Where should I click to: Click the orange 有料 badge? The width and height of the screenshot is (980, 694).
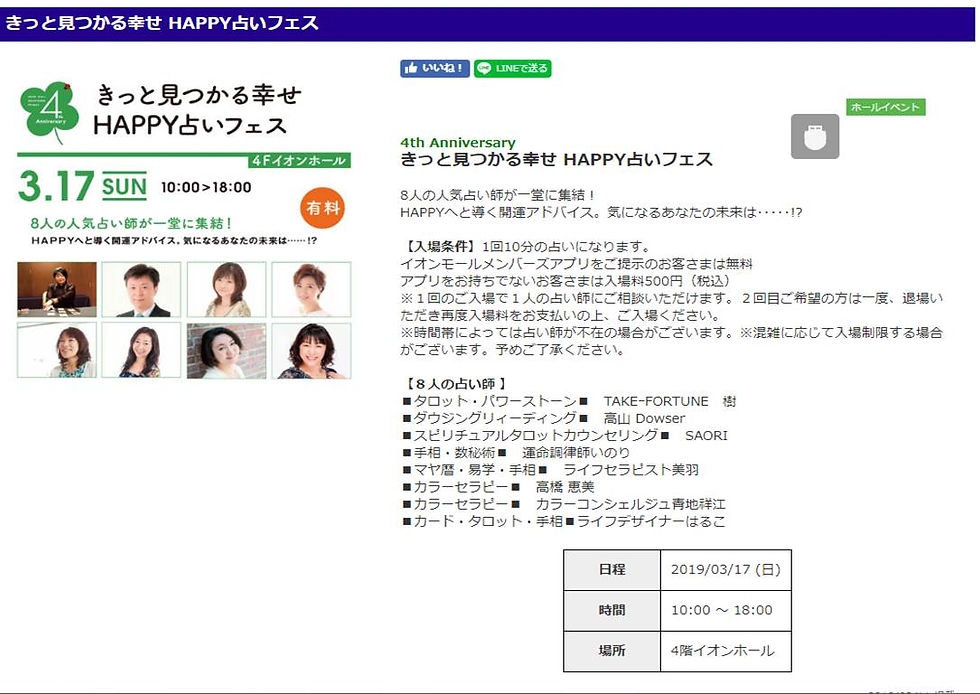click(x=322, y=208)
